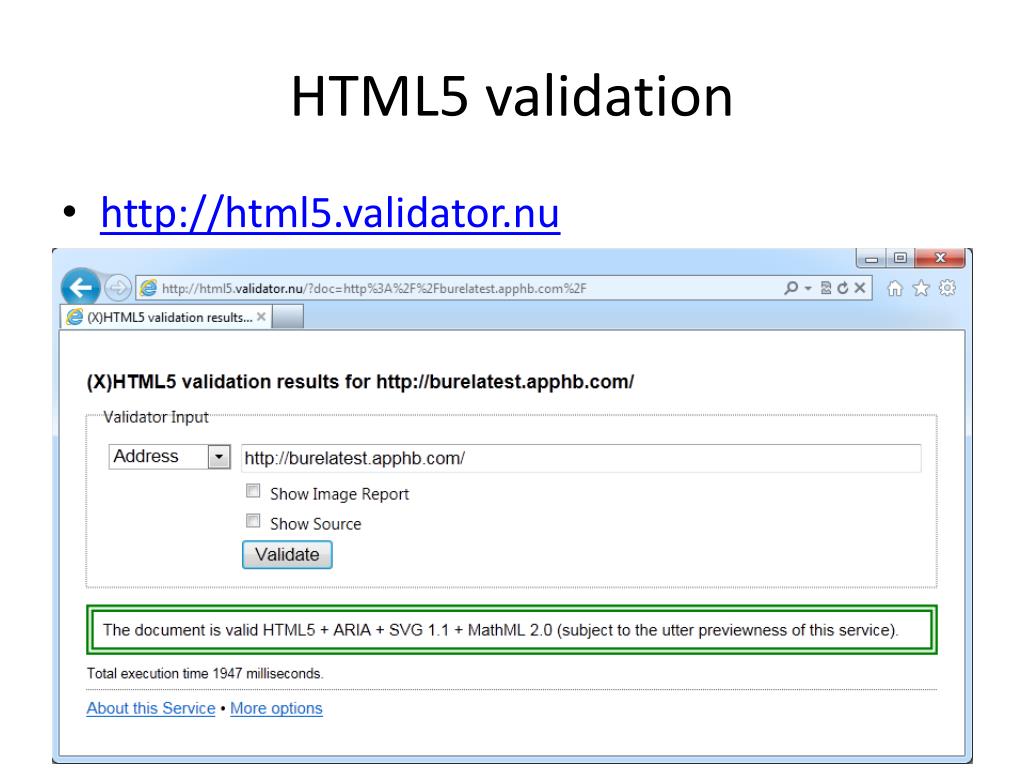Image resolution: width=1024 pixels, height=768 pixels.
Task: Click the valid HTML5 result message
Action: coord(512,630)
